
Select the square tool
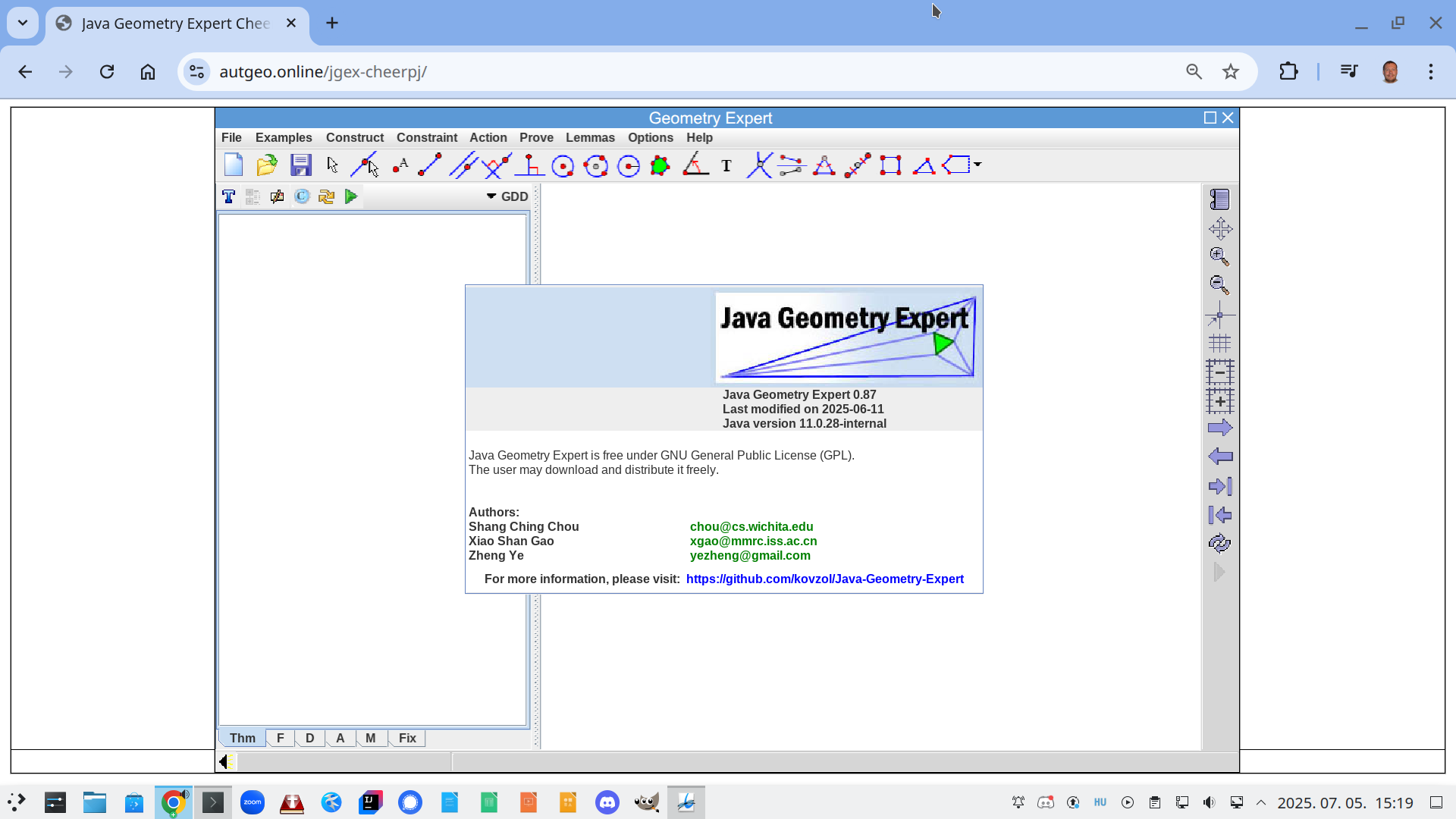click(x=890, y=165)
